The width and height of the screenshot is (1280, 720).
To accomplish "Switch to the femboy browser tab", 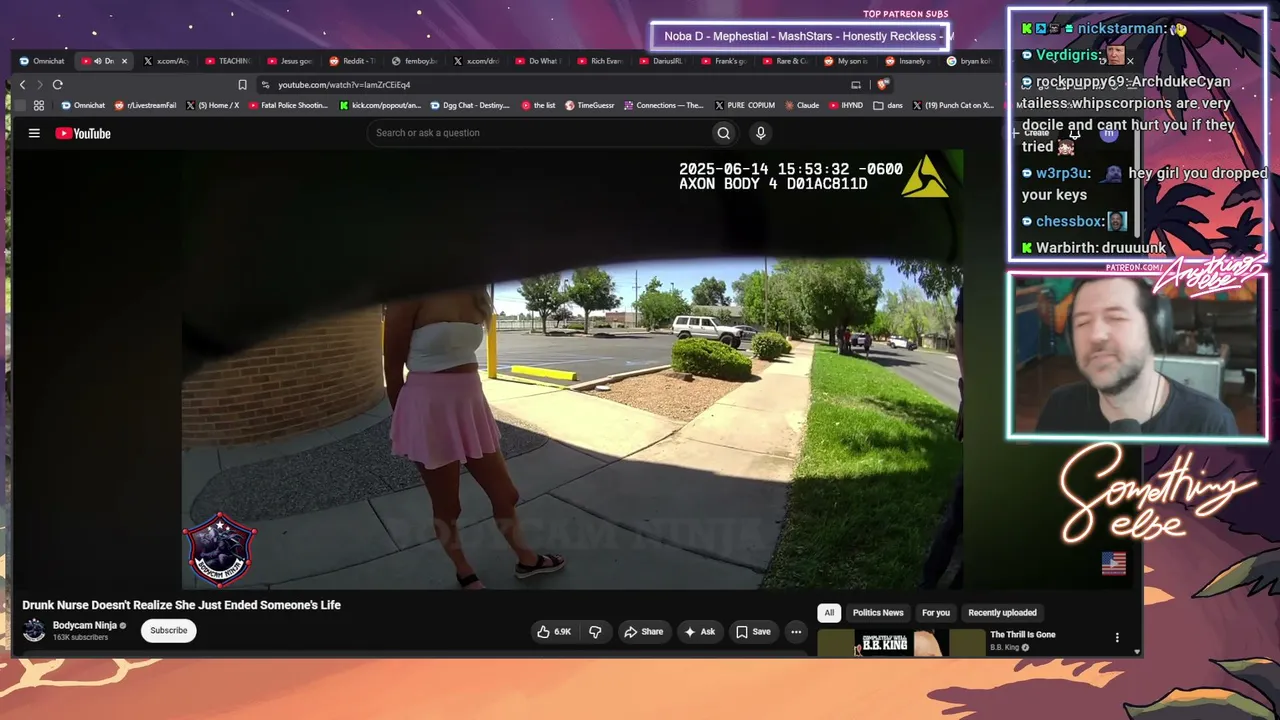I will click(414, 61).
